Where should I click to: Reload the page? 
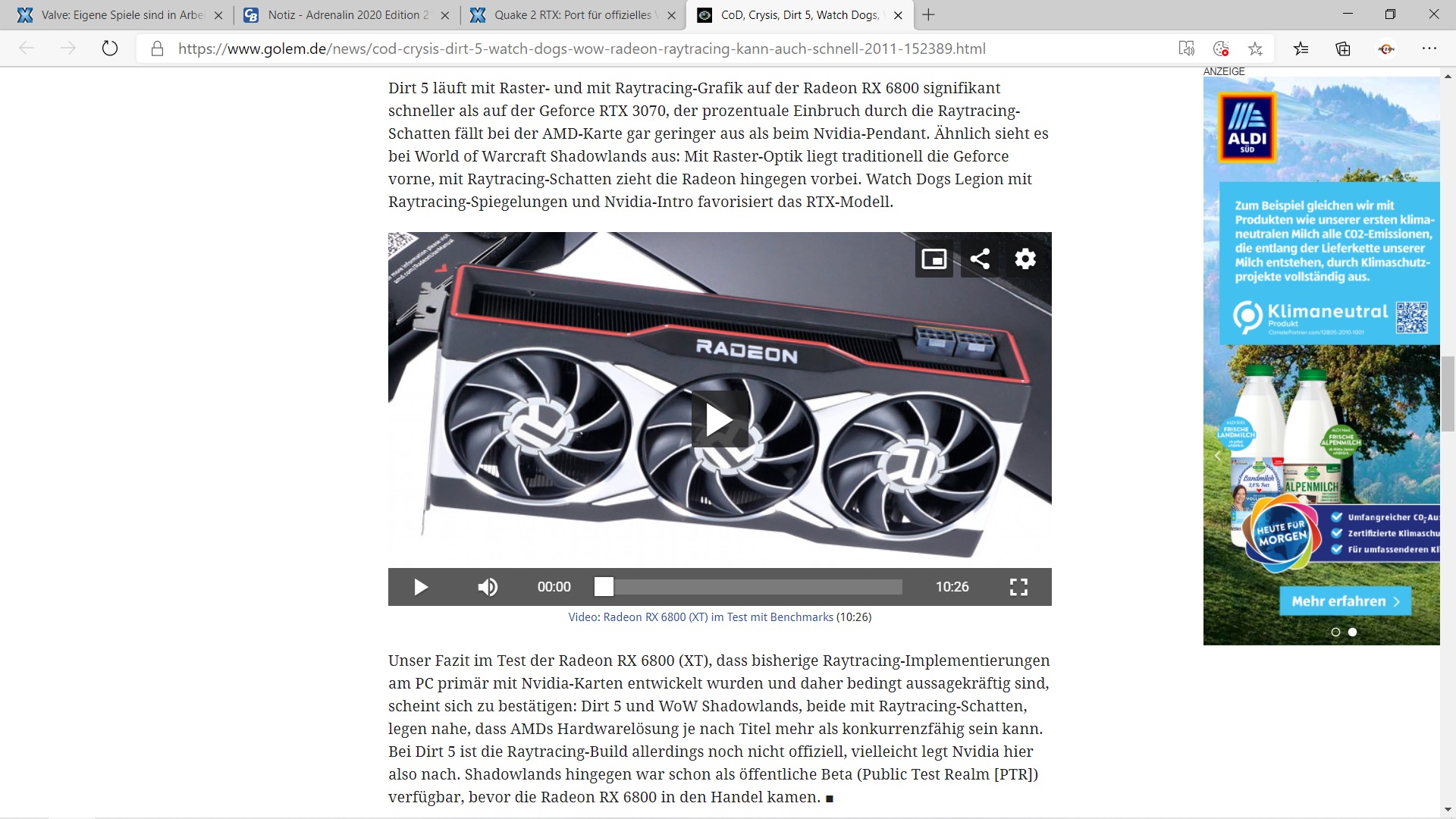point(110,49)
